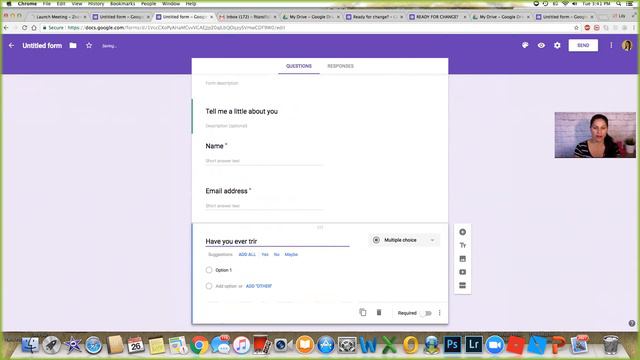
Task: Open the File menu
Action: 47,3
